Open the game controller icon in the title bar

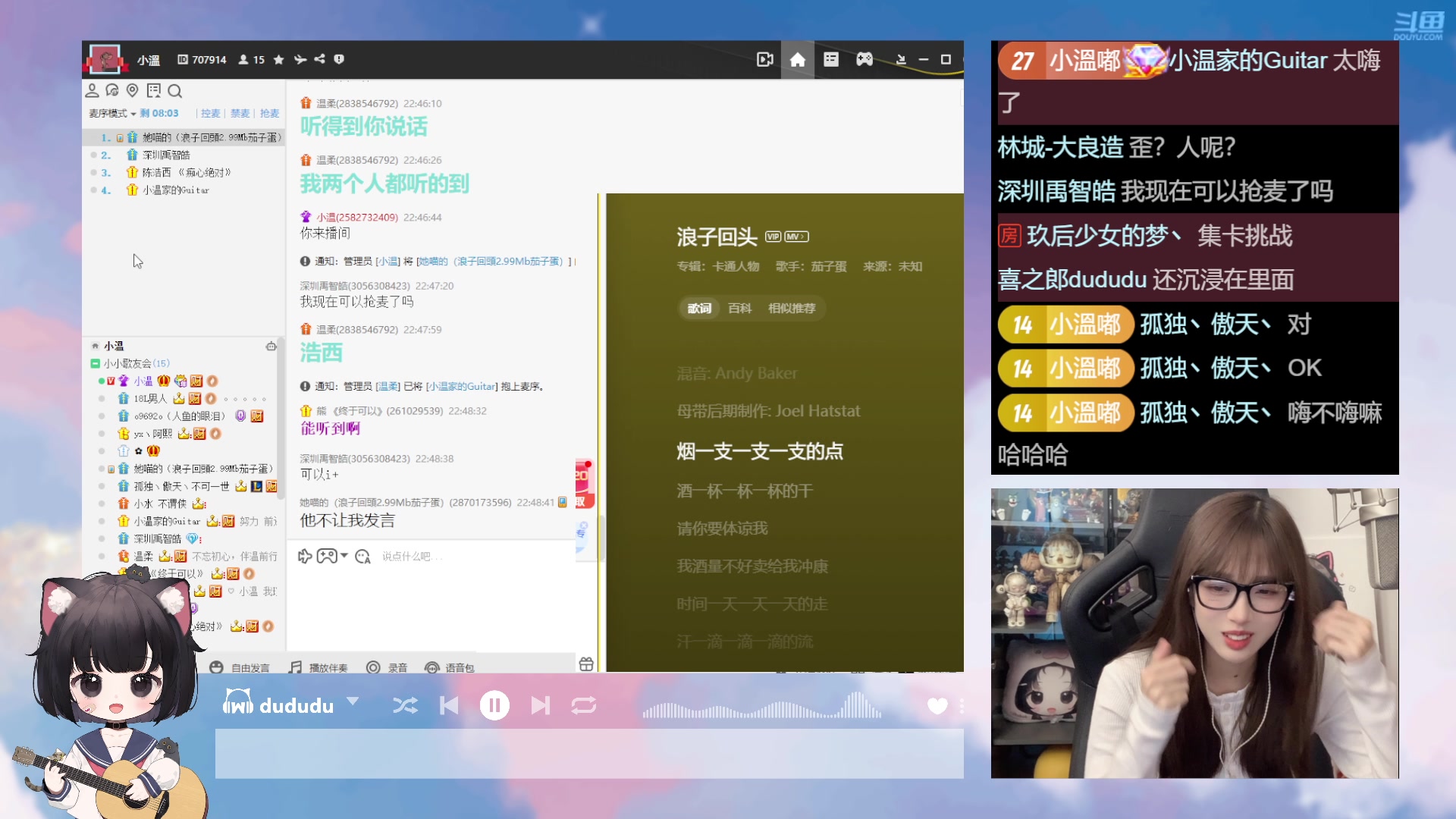[864, 59]
